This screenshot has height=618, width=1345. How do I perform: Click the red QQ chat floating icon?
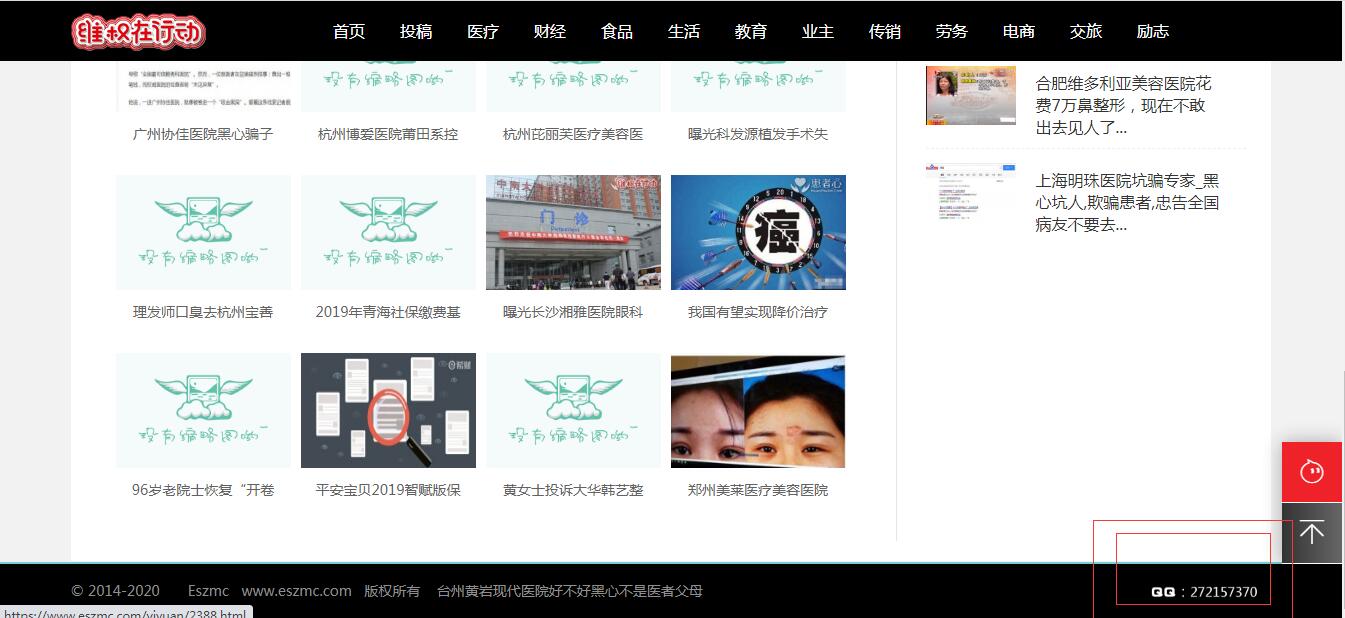pyautogui.click(x=1312, y=471)
